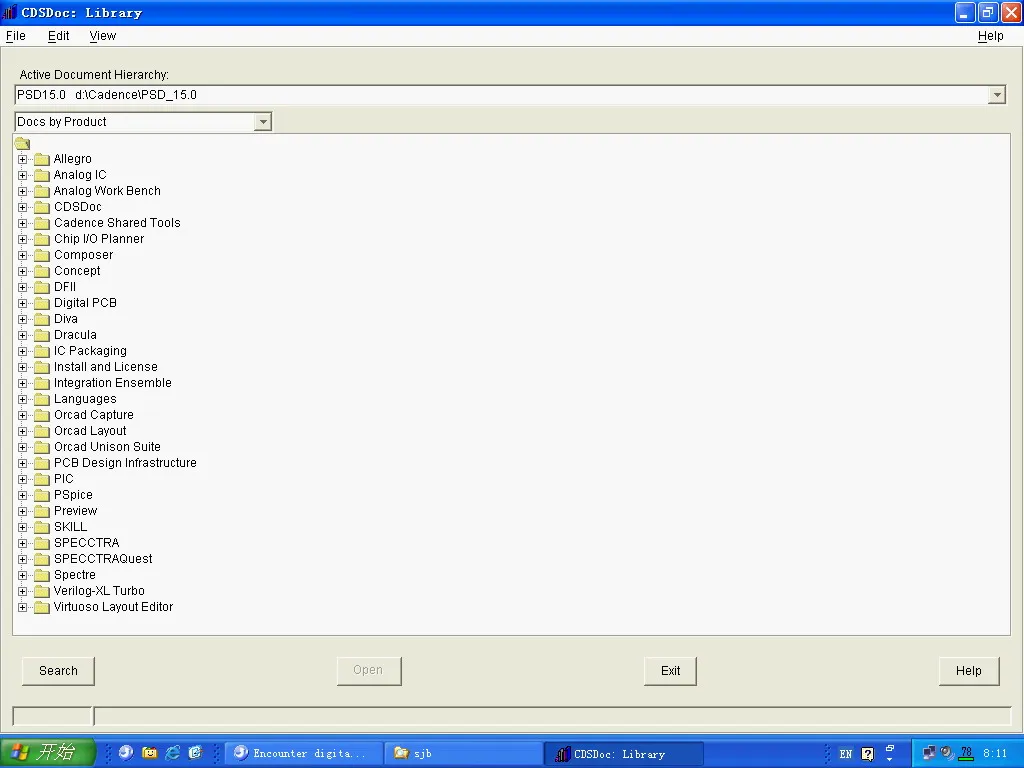This screenshot has width=1024, height=768.
Task: Click the root folder icon atop the tree
Action: (22, 143)
